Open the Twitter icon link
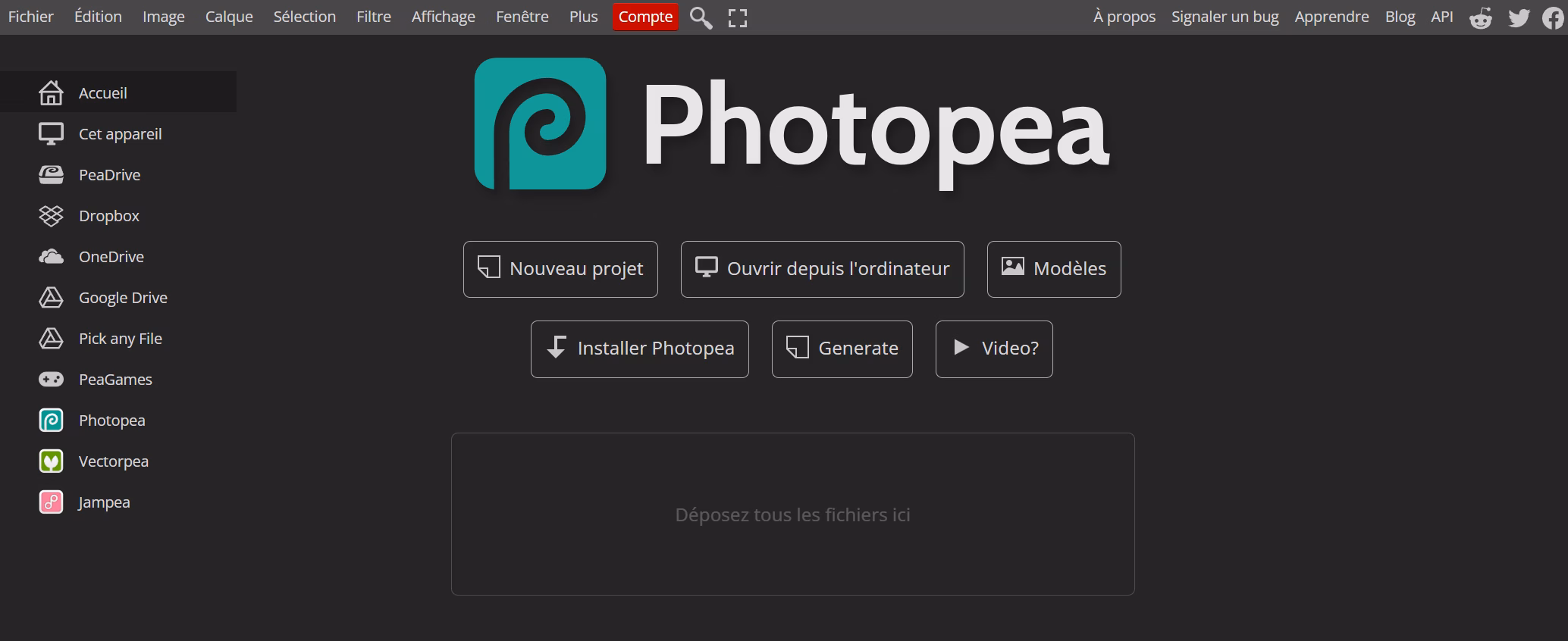This screenshot has height=641, width=1568. [x=1519, y=17]
